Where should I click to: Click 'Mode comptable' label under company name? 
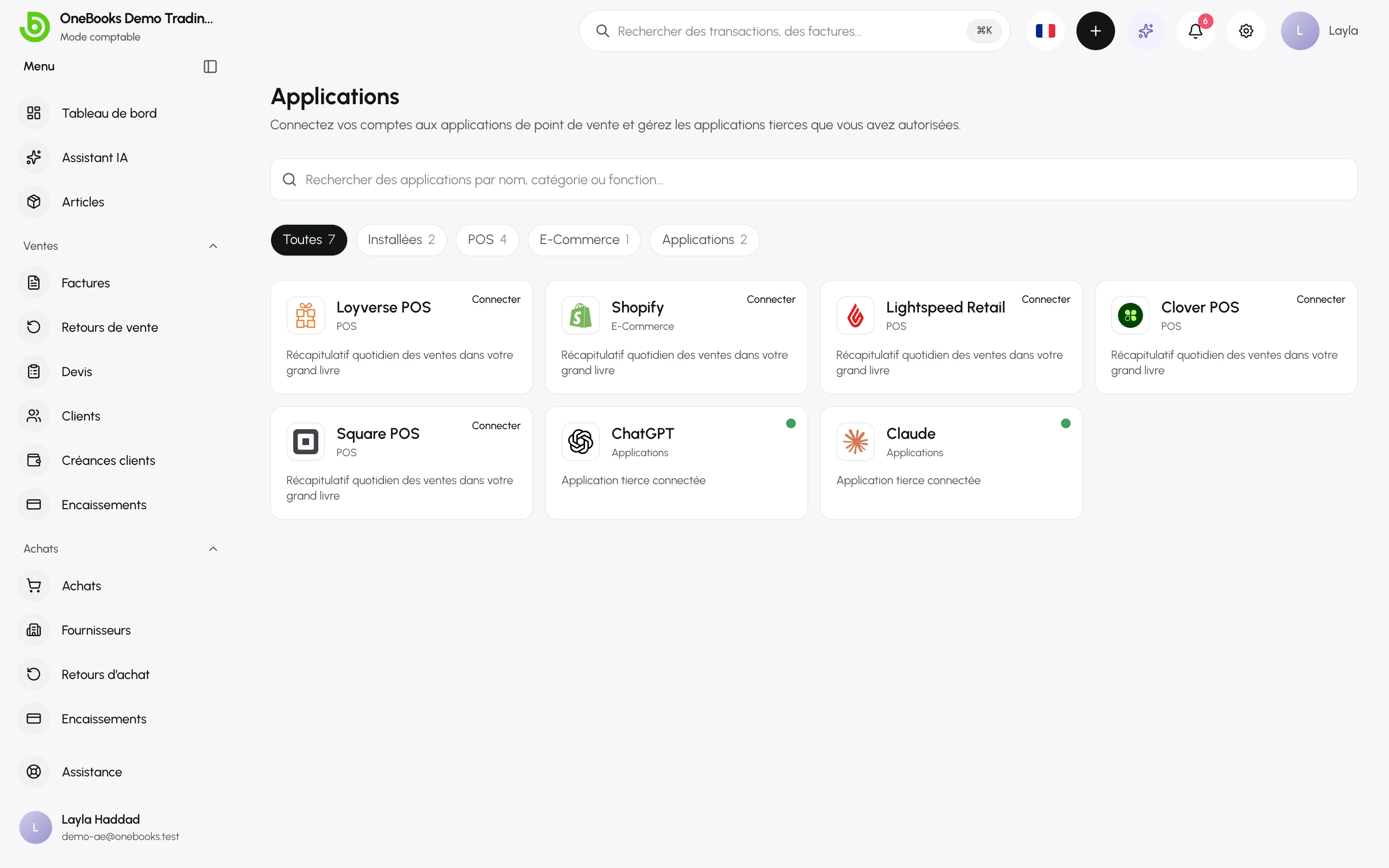click(100, 37)
